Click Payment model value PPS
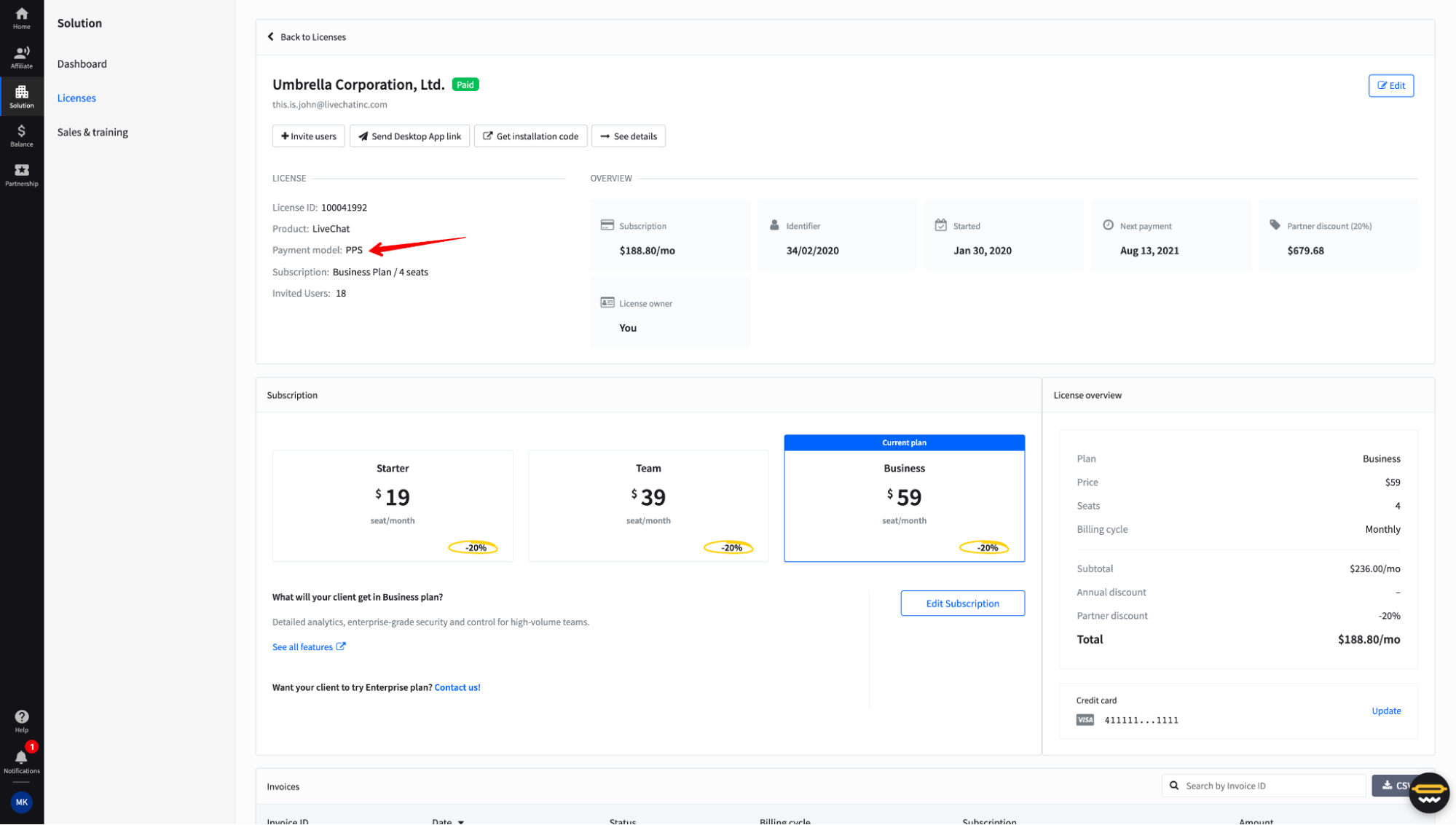 pos(354,250)
